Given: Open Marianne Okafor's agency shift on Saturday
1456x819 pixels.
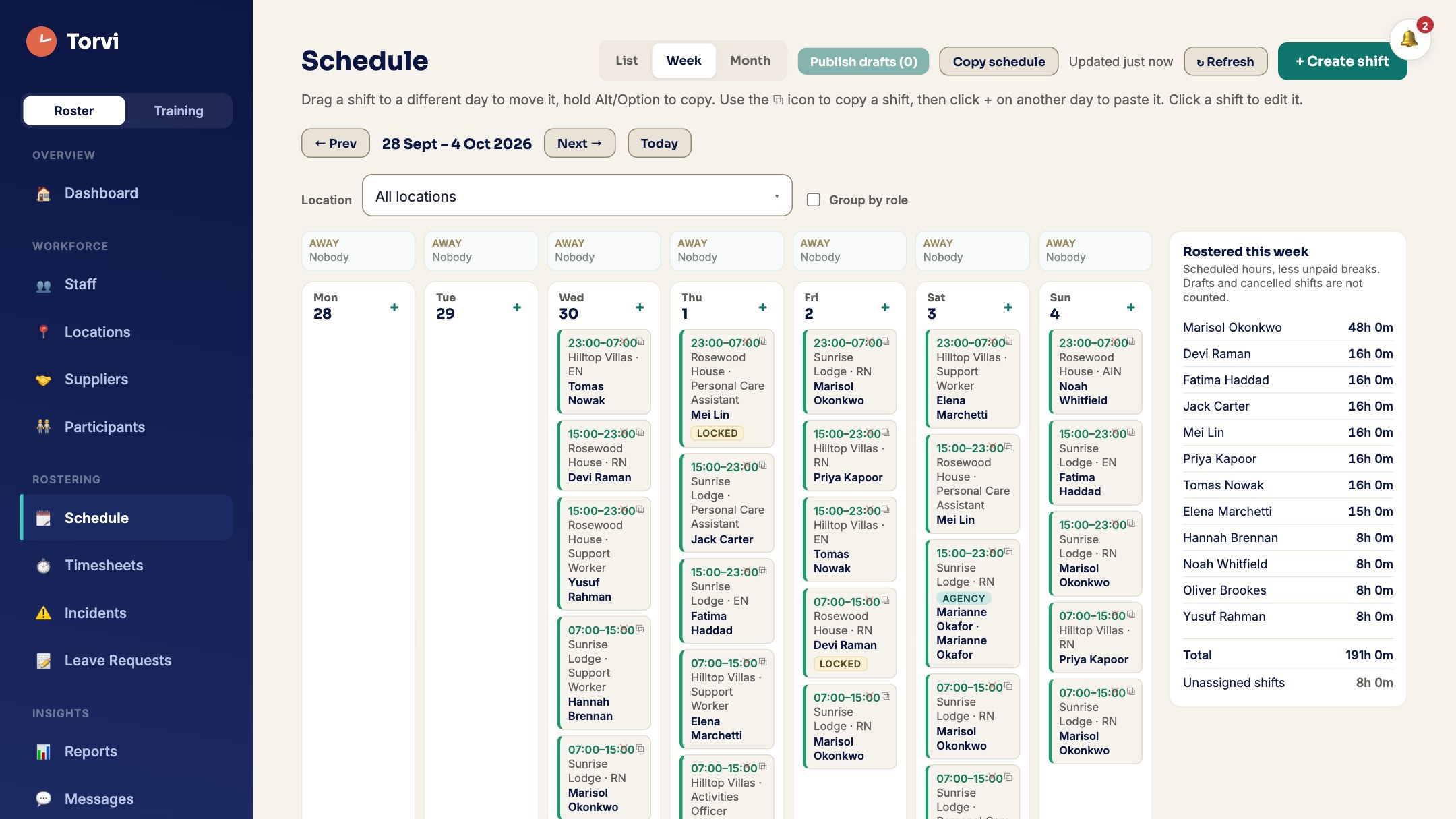Looking at the screenshot, I should pos(973,603).
